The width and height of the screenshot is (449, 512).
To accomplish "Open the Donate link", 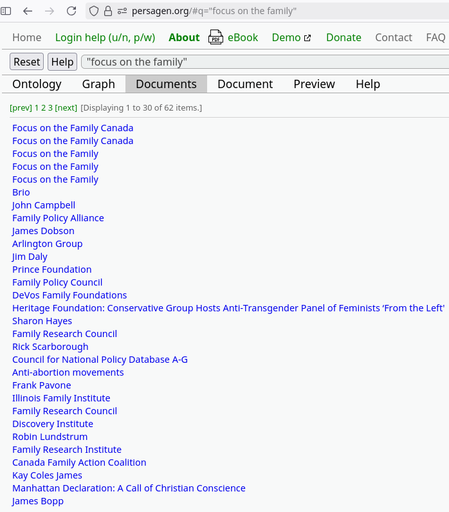I will [344, 37].
